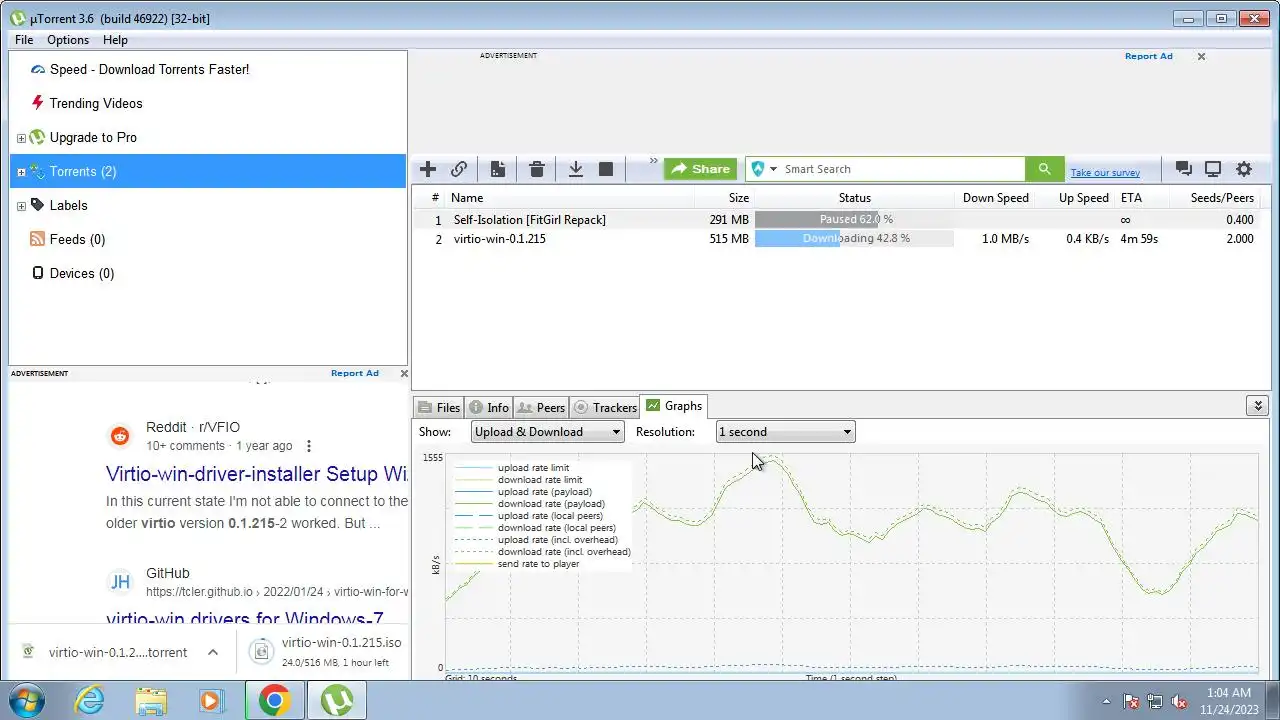Click the green search magnifier button
This screenshot has height=720, width=1280.
coord(1045,169)
